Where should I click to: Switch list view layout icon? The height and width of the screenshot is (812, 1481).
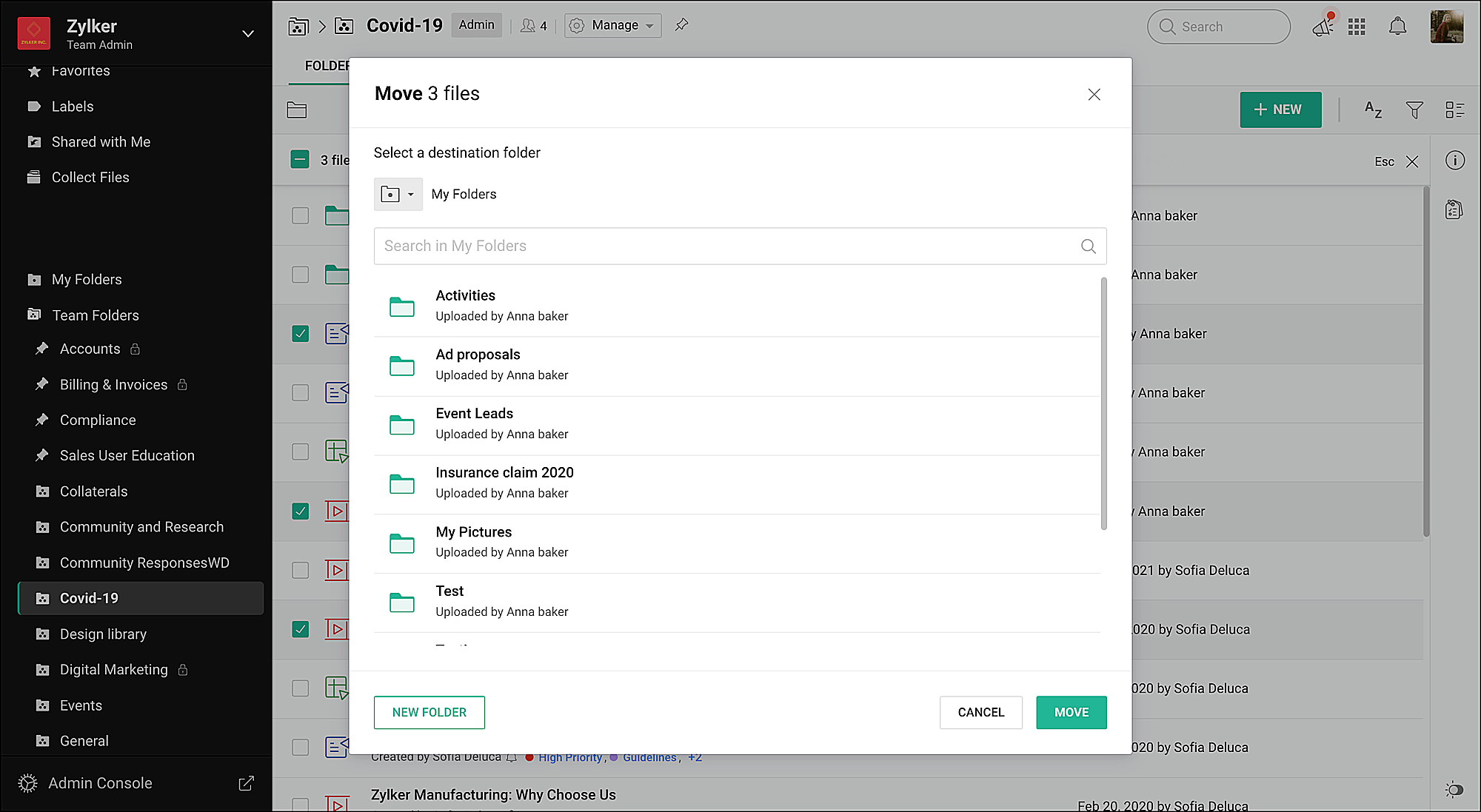1454,110
